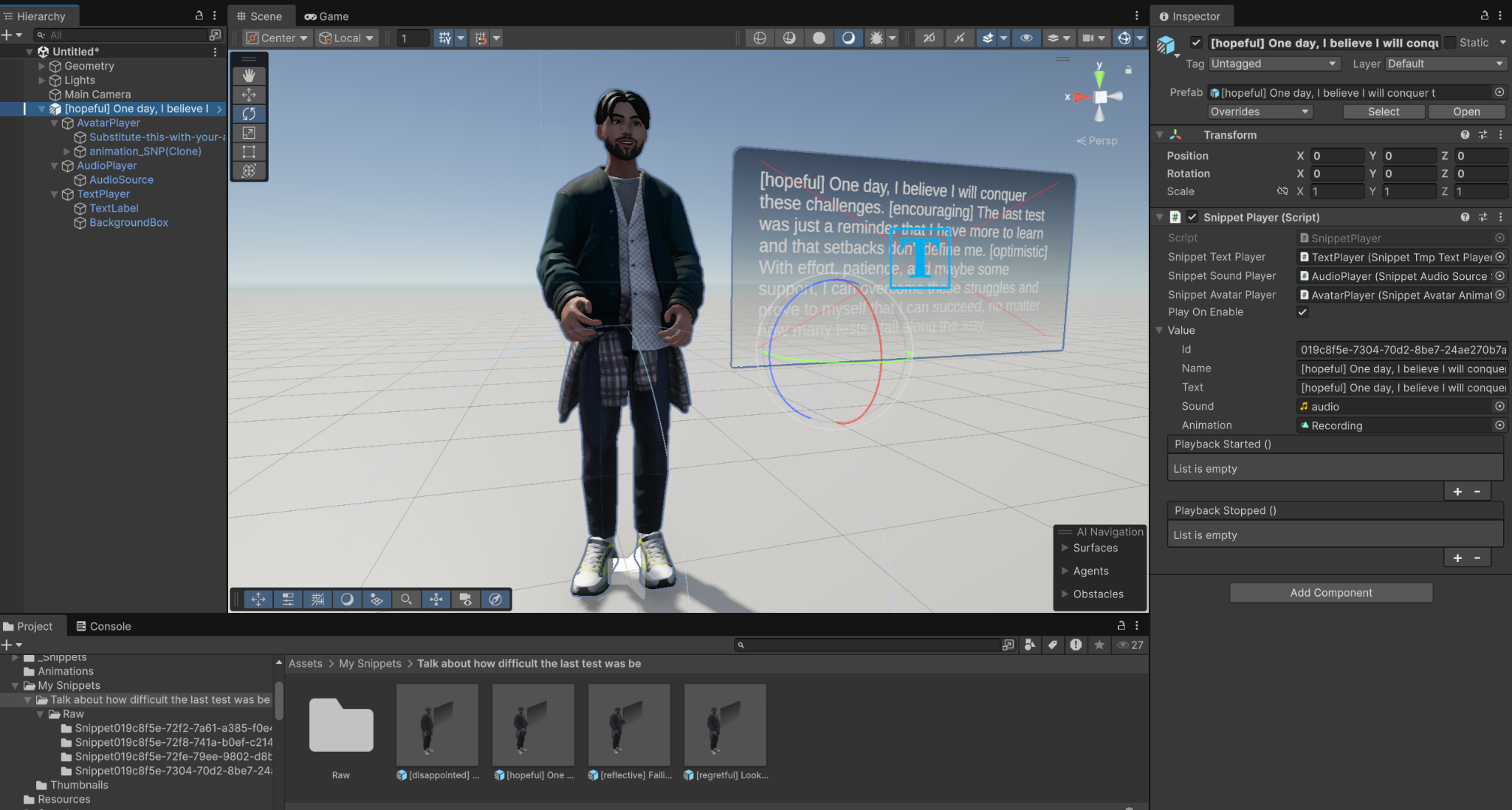Click the bottom overlay magnifier icon
This screenshot has width=1512, height=810.
406,600
